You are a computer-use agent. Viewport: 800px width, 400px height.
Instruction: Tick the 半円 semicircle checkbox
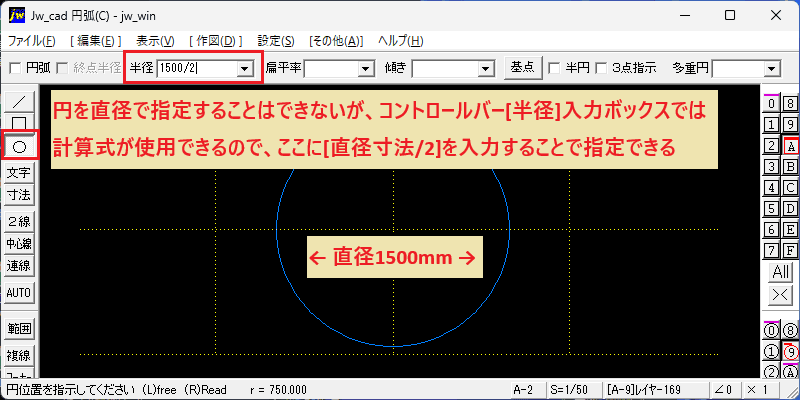coord(552,68)
